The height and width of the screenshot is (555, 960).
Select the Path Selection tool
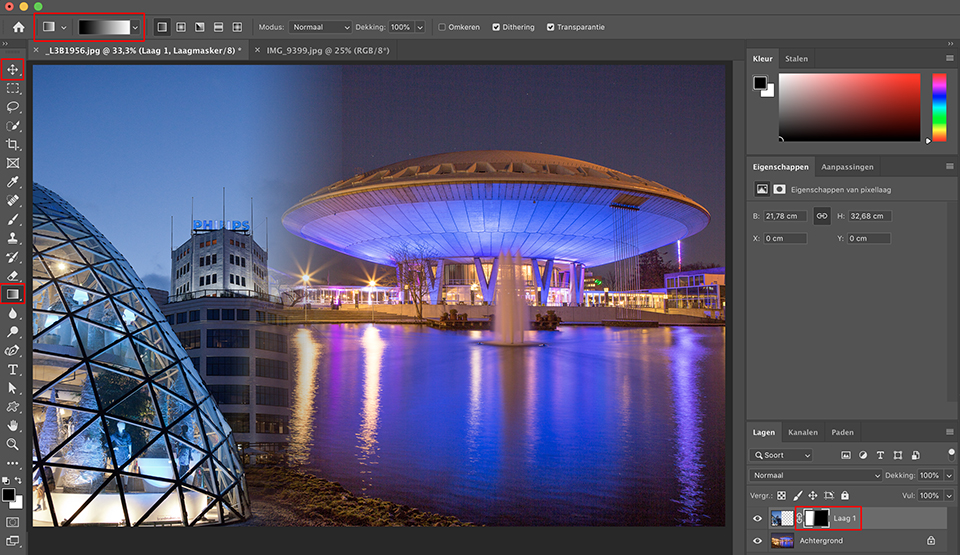click(x=12, y=388)
